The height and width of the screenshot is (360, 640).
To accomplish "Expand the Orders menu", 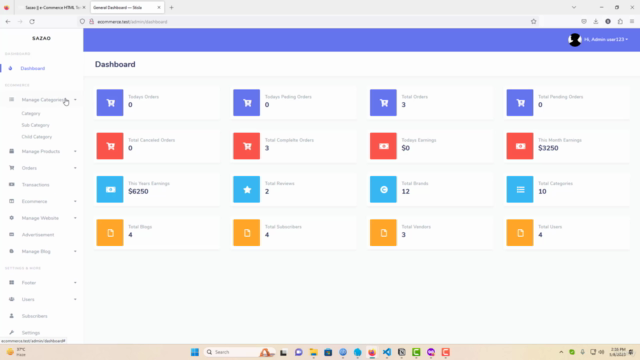I will [42, 168].
